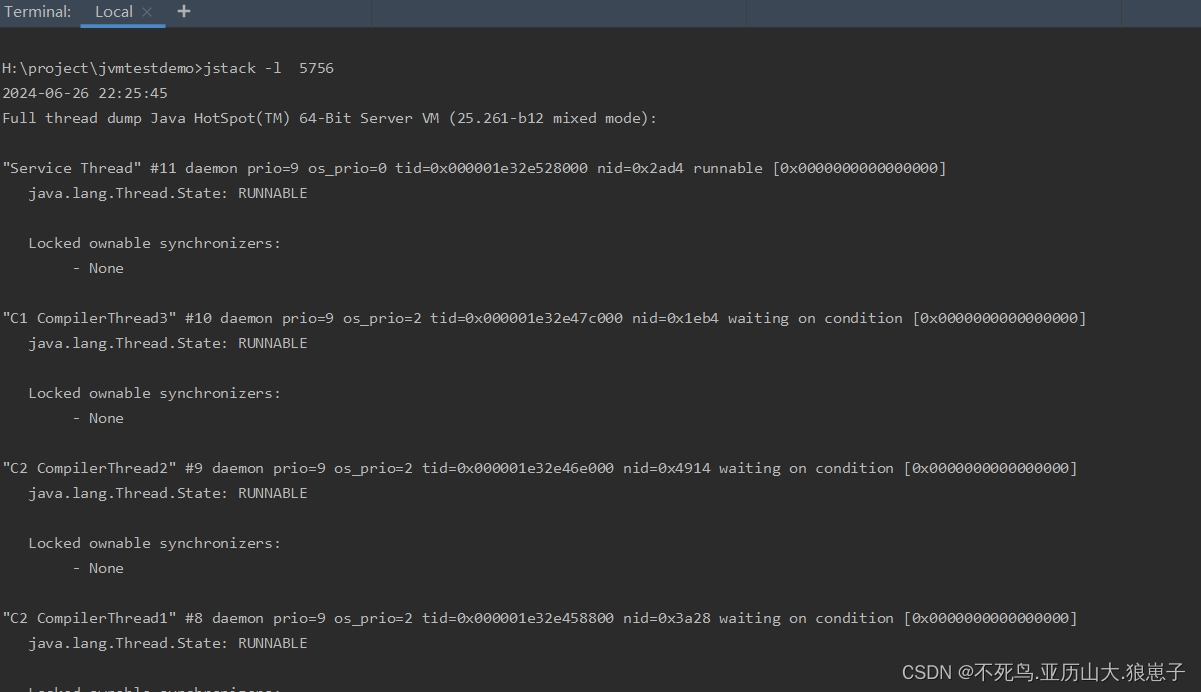1201x692 pixels.
Task: Open a new terminal session with the plus icon
Action: [x=183, y=12]
